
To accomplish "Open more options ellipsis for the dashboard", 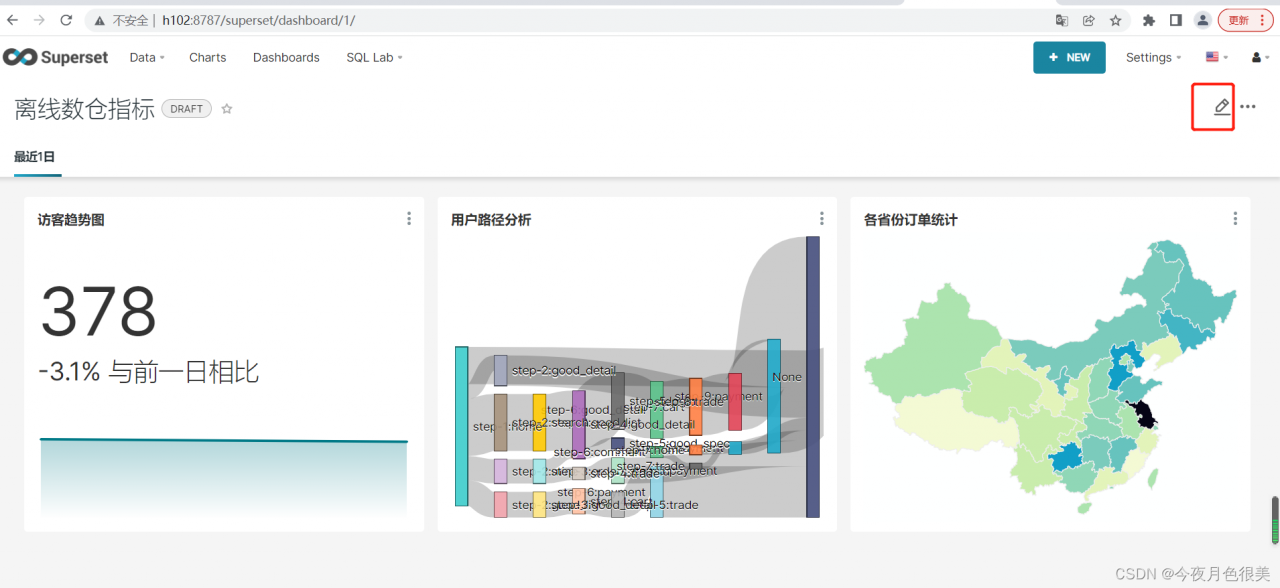I will click(1247, 106).
